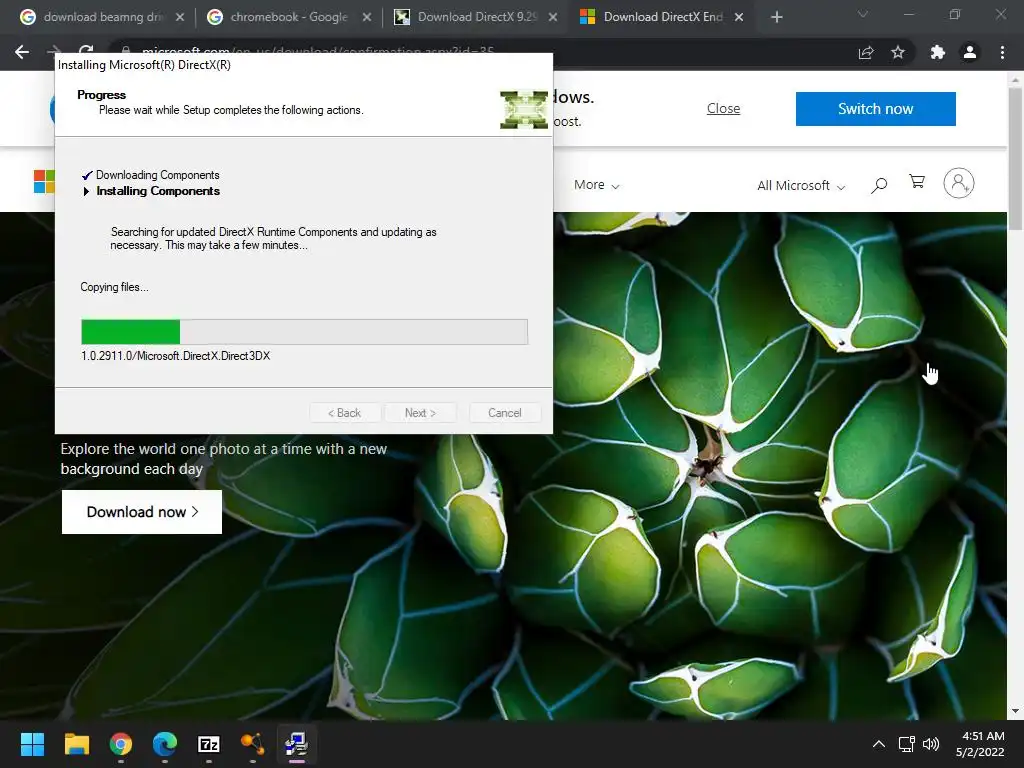Open the orange molecule app on the taskbar
This screenshot has width=1024, height=768.
pyautogui.click(x=253, y=744)
